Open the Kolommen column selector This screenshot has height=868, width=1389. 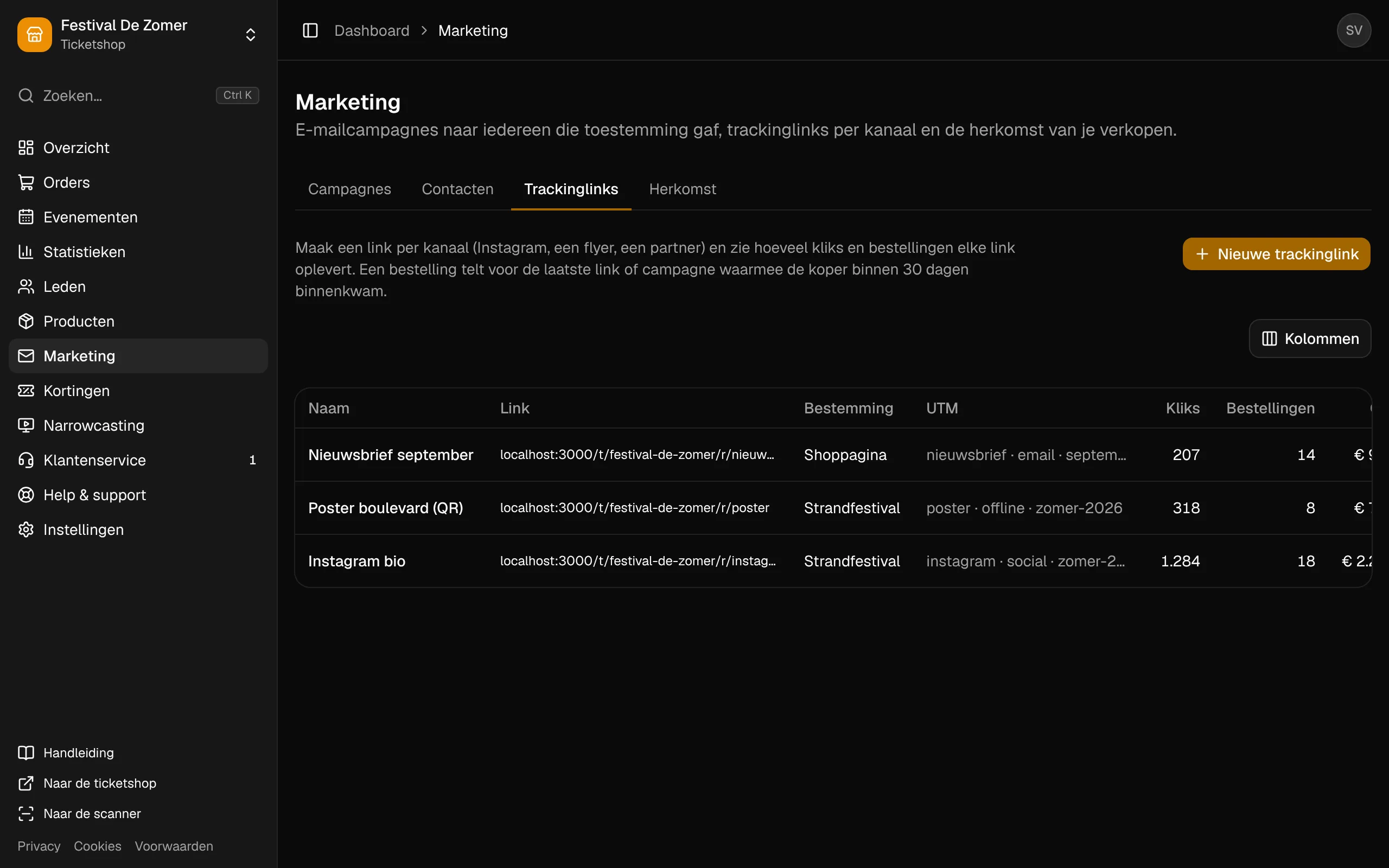tap(1310, 339)
